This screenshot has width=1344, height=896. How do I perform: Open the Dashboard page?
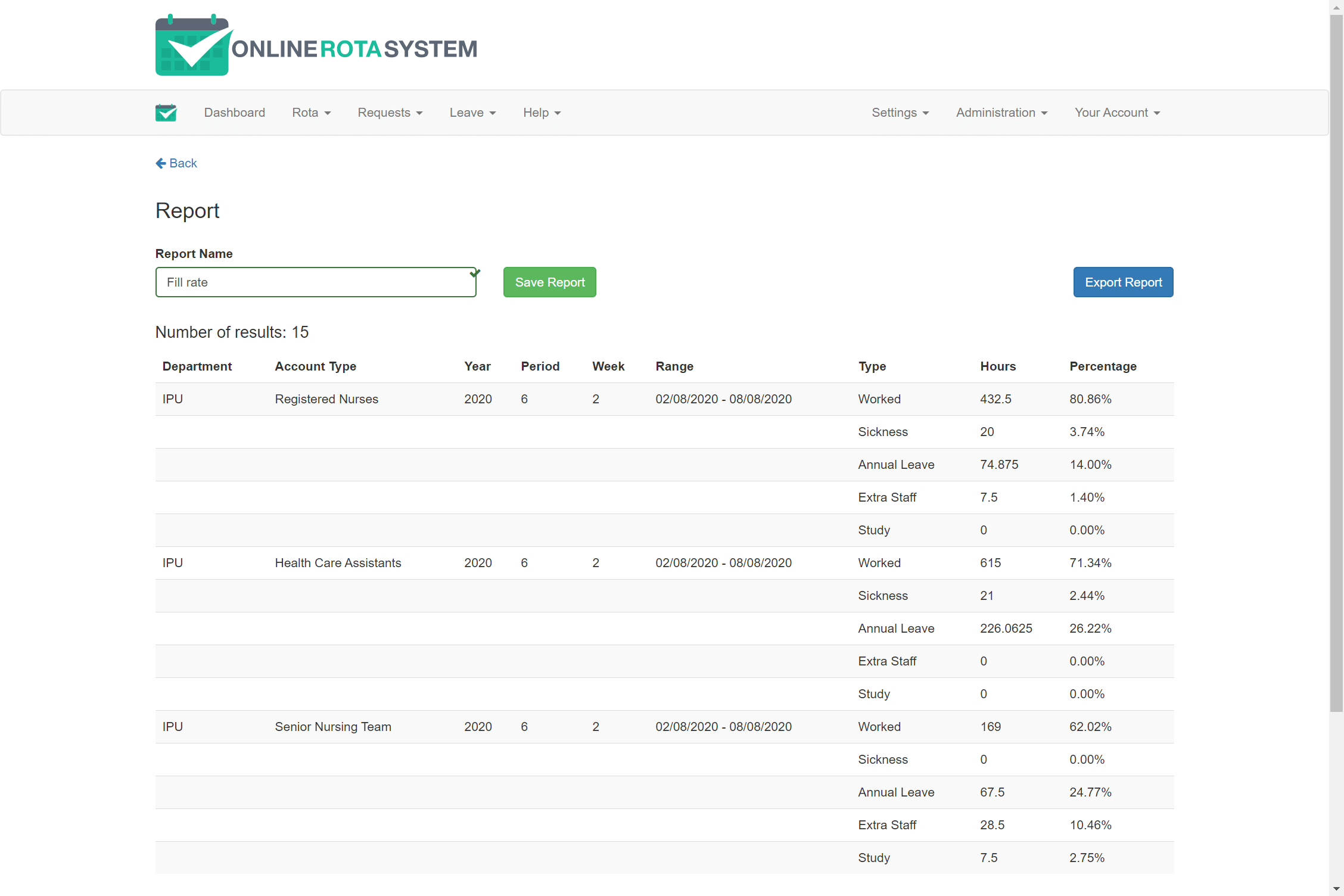[235, 113]
